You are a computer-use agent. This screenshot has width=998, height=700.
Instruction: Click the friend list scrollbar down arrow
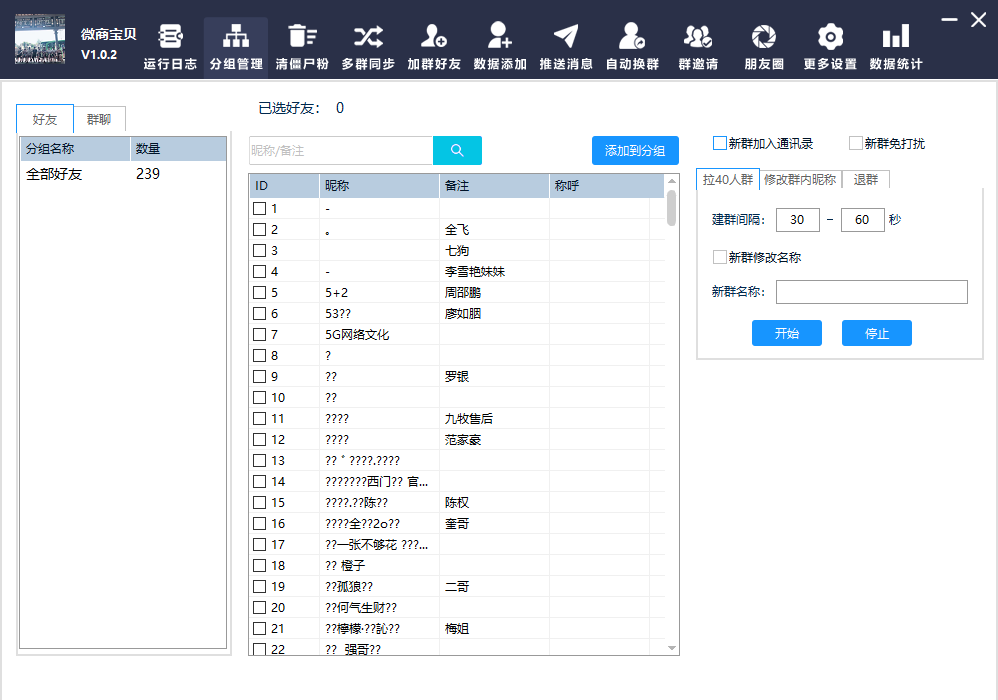coord(672,648)
